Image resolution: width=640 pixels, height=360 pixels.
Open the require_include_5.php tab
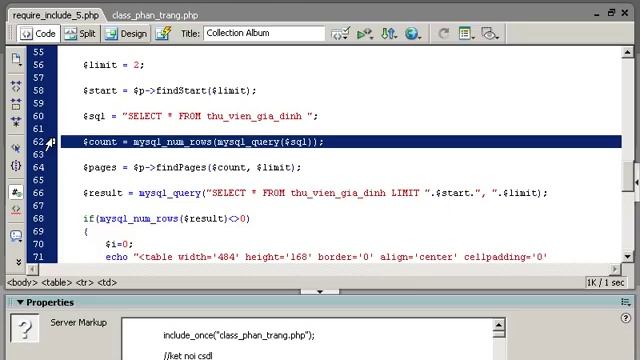point(56,16)
